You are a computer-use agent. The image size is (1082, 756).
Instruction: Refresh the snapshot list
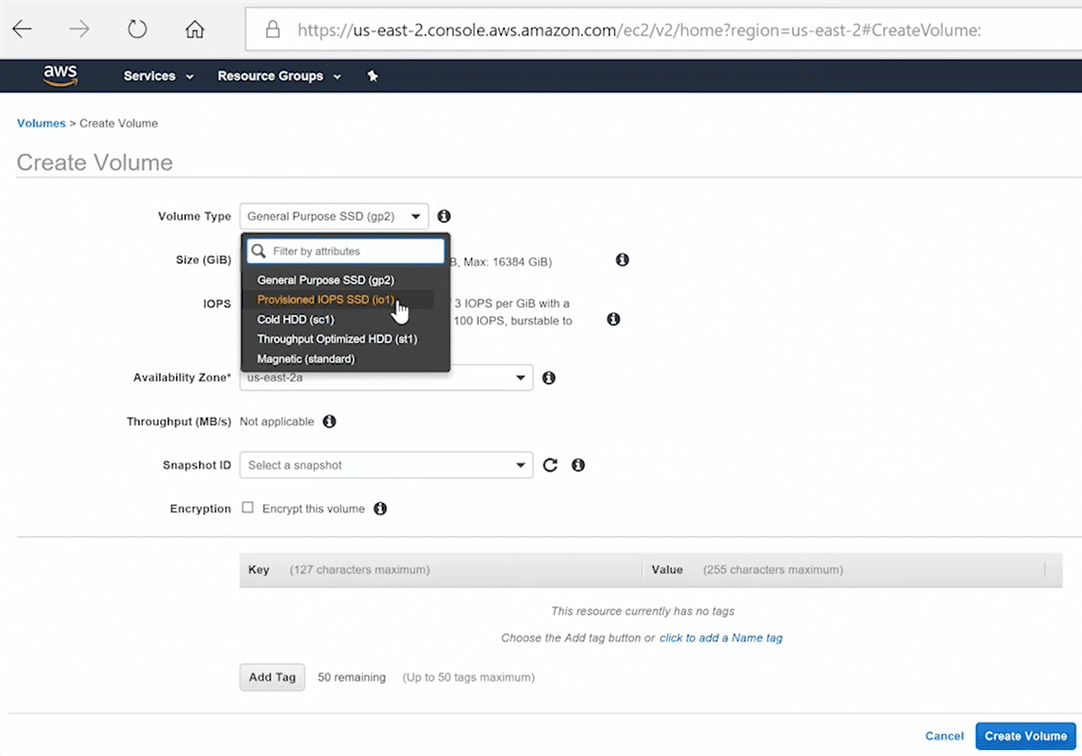click(x=550, y=465)
